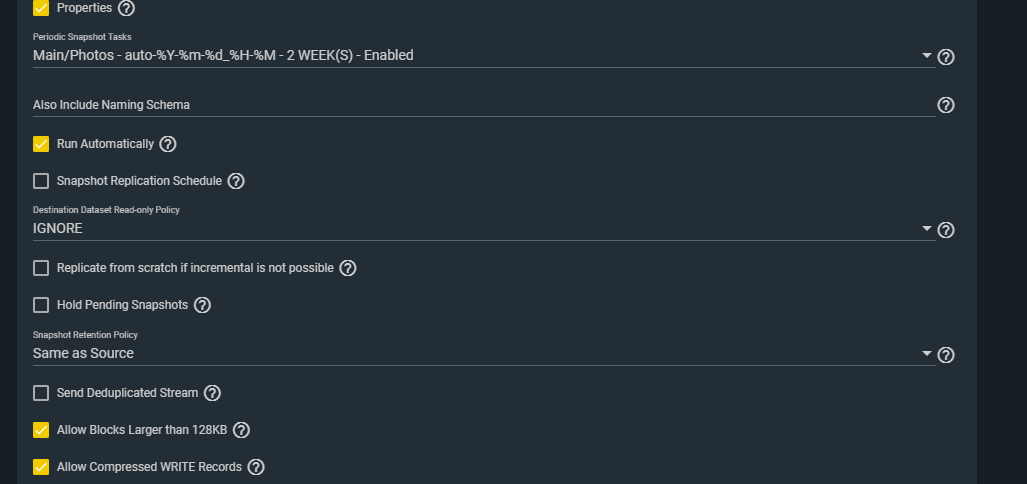Click help icon for Destination Read-only Policy
The width and height of the screenshot is (1027, 484).
pos(946,230)
